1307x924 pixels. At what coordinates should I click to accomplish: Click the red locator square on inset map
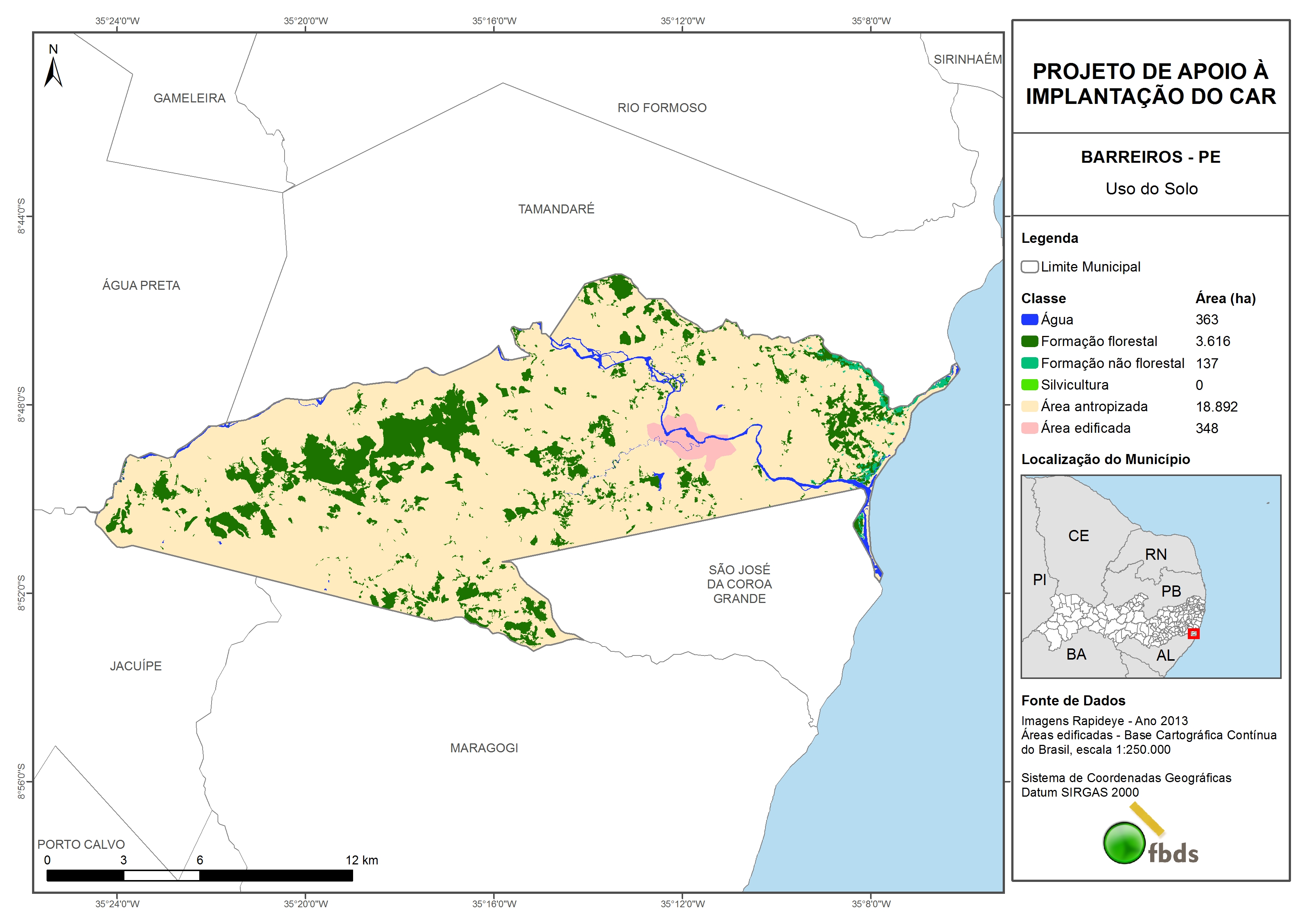pos(1194,633)
